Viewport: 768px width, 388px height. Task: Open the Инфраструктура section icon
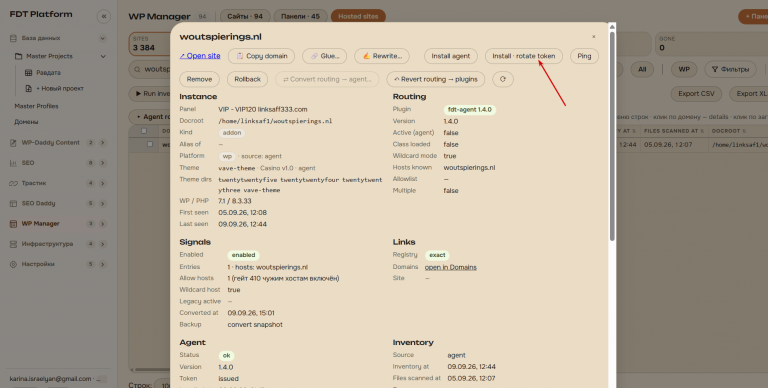click(x=13, y=244)
